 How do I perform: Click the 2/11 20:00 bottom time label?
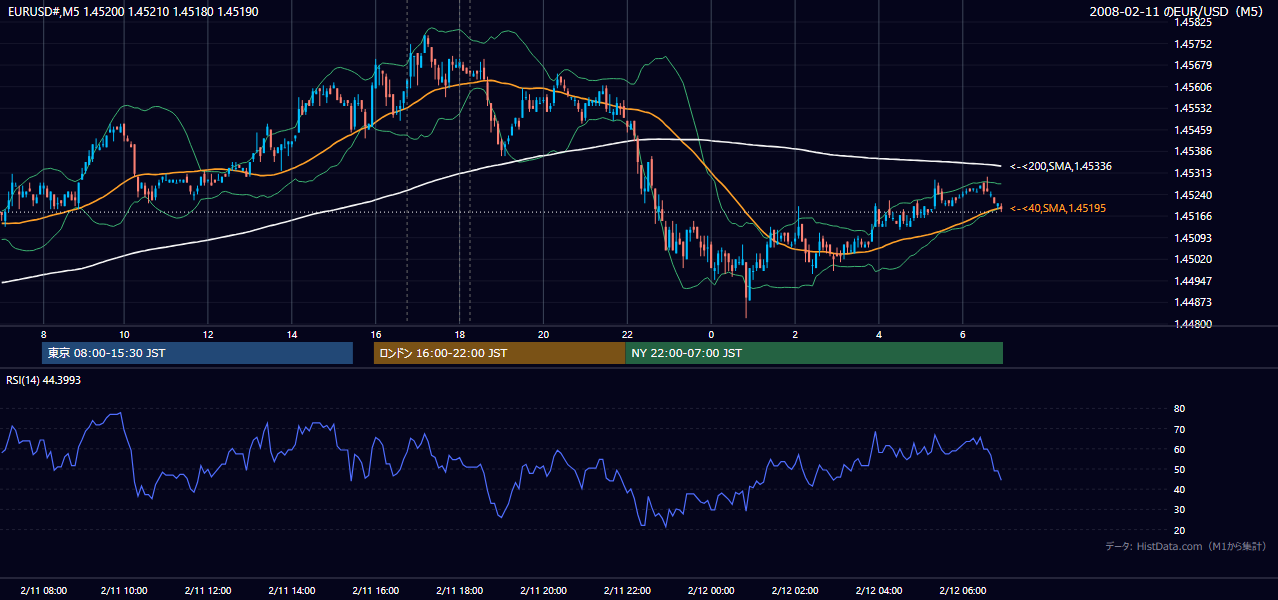(x=545, y=591)
